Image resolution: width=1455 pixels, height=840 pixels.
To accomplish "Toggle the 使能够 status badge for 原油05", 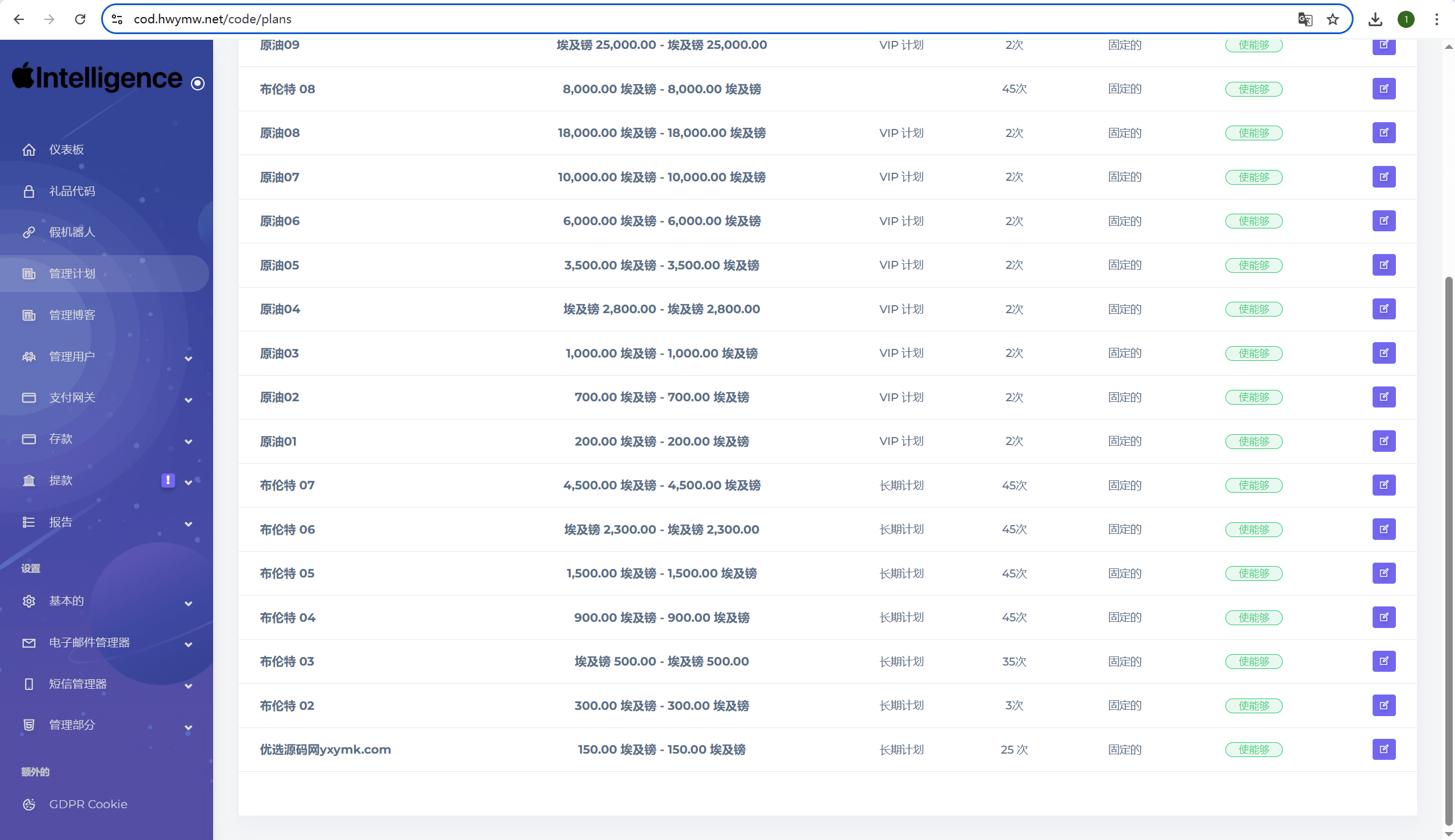I will point(1253,265).
